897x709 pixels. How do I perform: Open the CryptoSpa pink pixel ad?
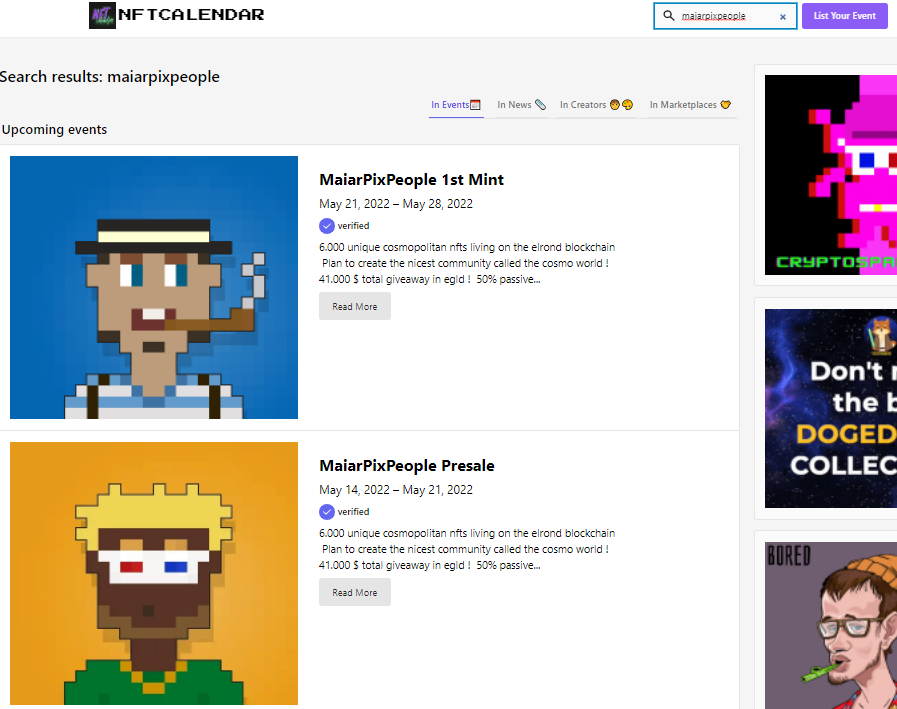[x=831, y=175]
